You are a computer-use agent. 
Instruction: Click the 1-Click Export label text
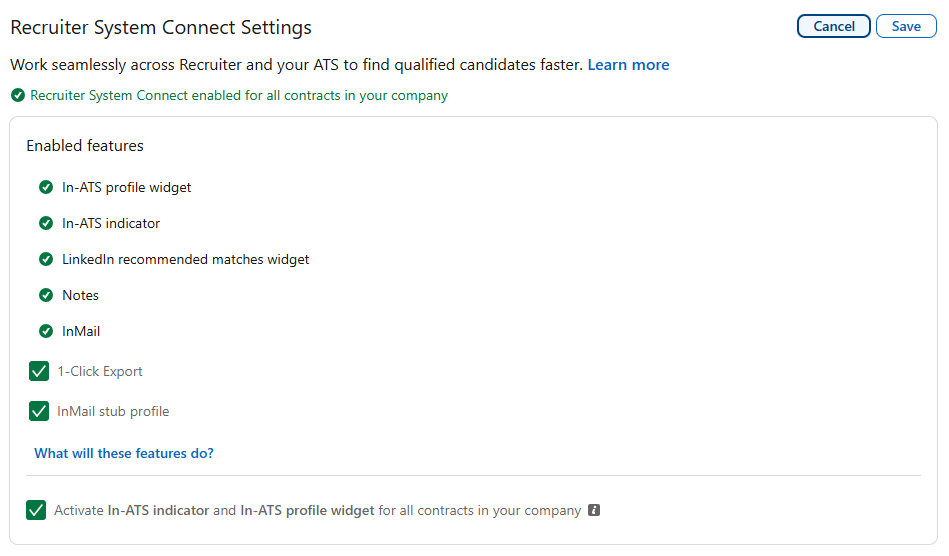tap(100, 371)
